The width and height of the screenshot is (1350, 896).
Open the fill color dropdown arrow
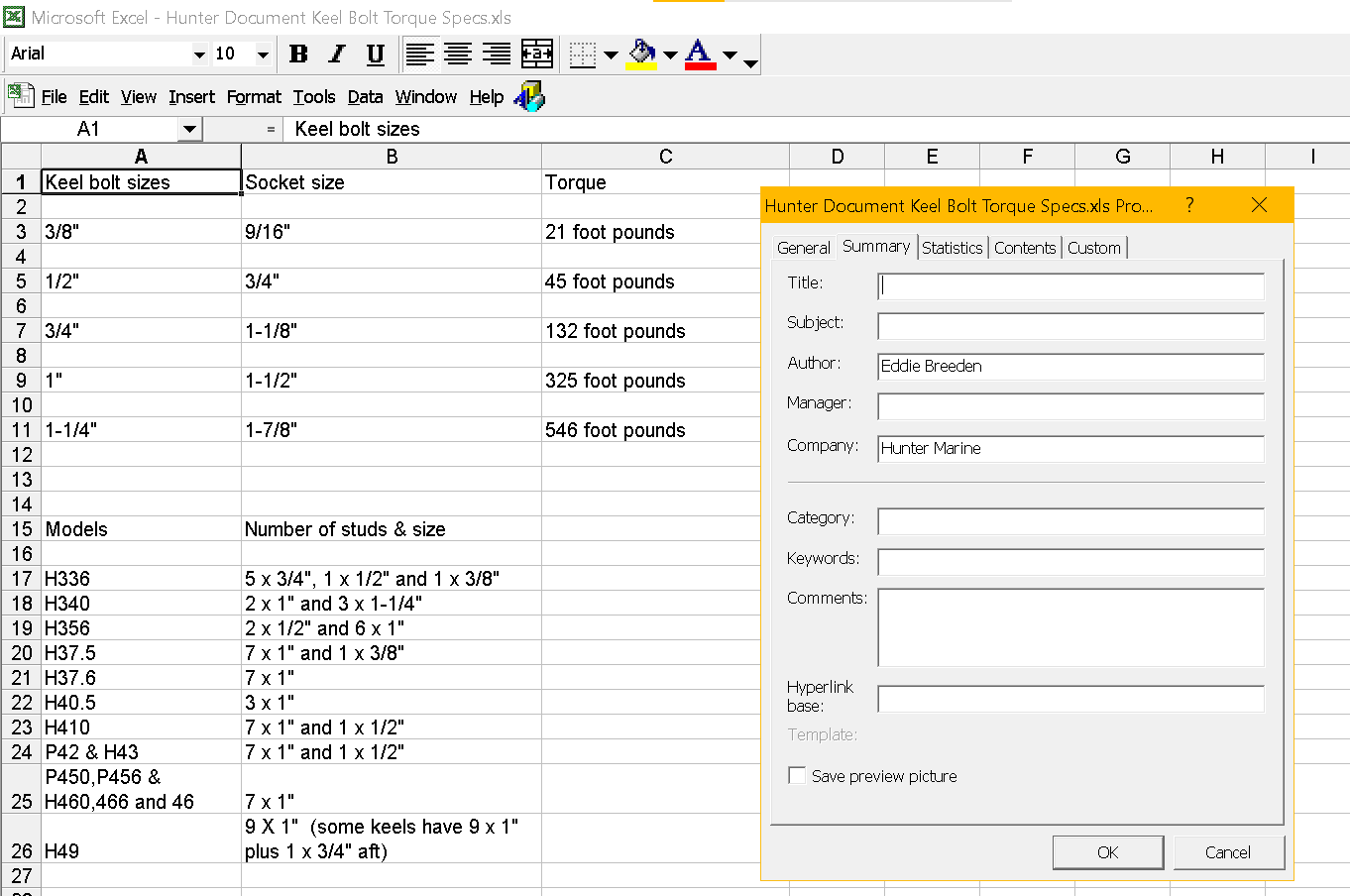(670, 55)
